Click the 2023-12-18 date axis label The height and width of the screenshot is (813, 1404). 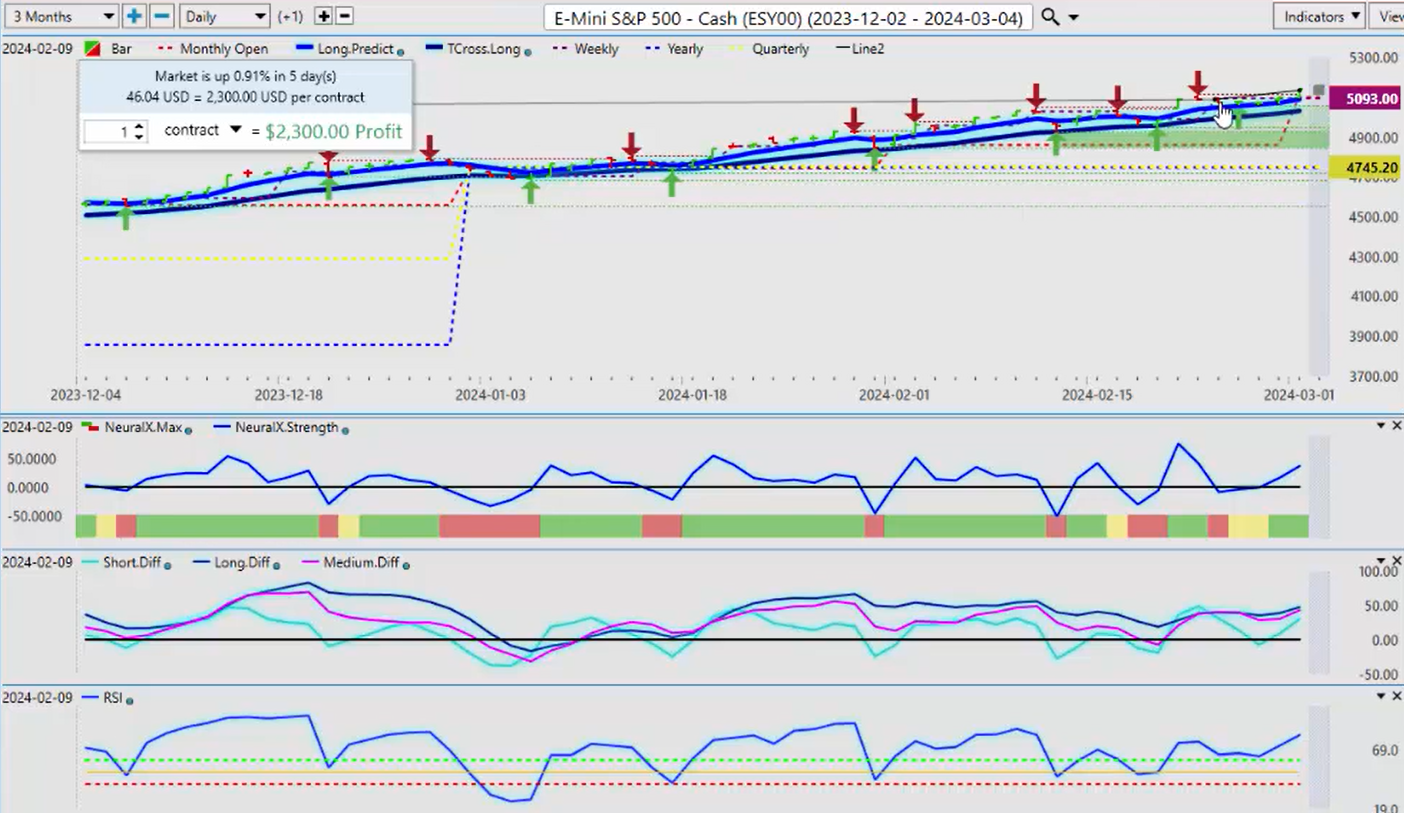[x=288, y=395]
